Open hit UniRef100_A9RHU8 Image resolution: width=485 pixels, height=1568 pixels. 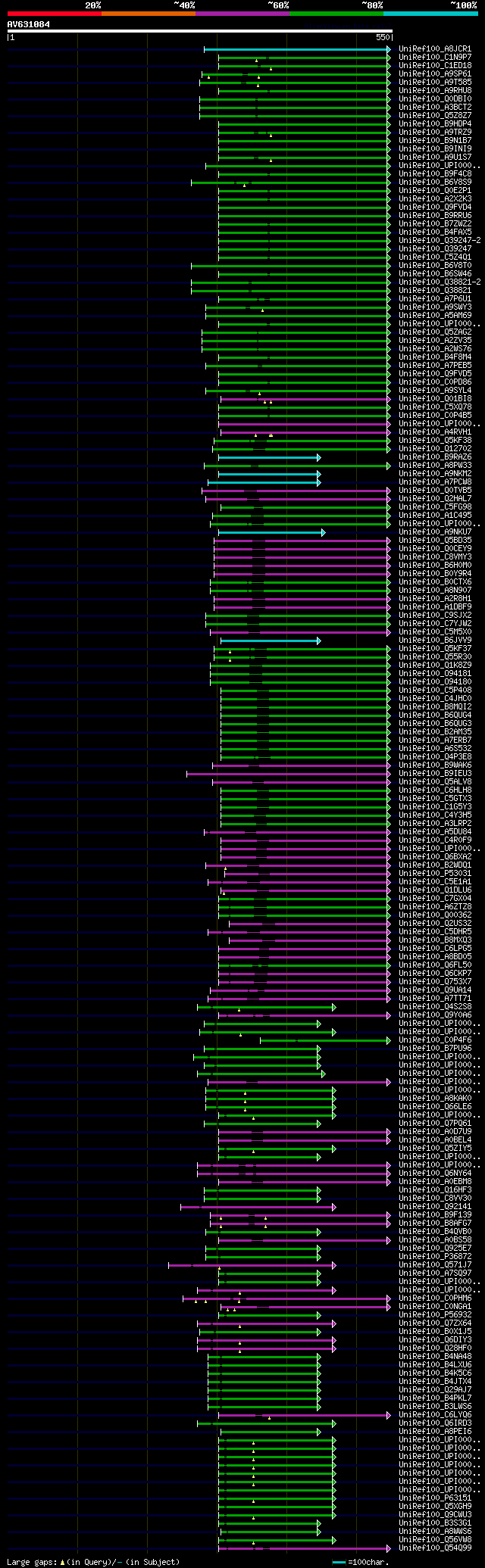tap(435, 91)
